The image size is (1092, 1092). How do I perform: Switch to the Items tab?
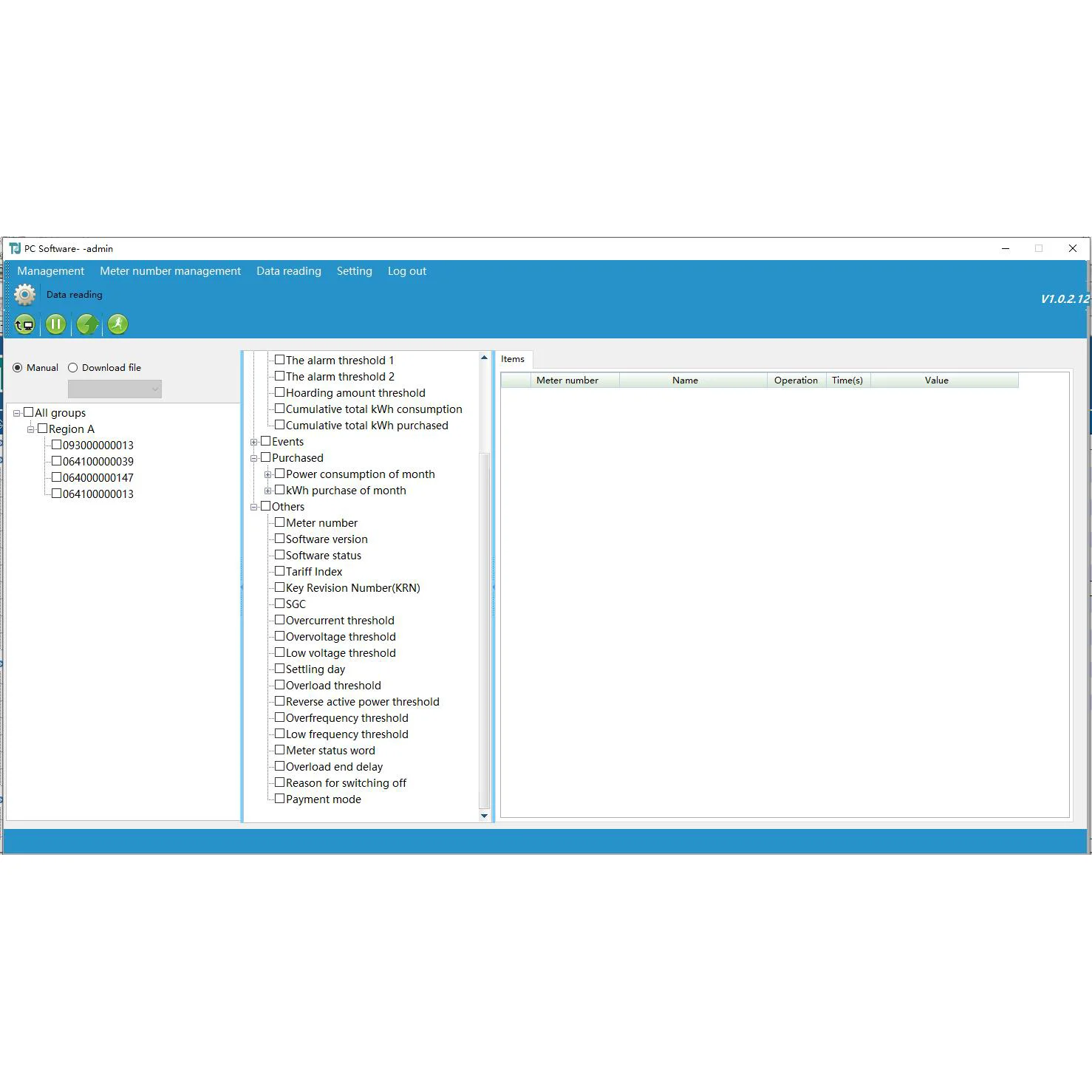tap(513, 359)
